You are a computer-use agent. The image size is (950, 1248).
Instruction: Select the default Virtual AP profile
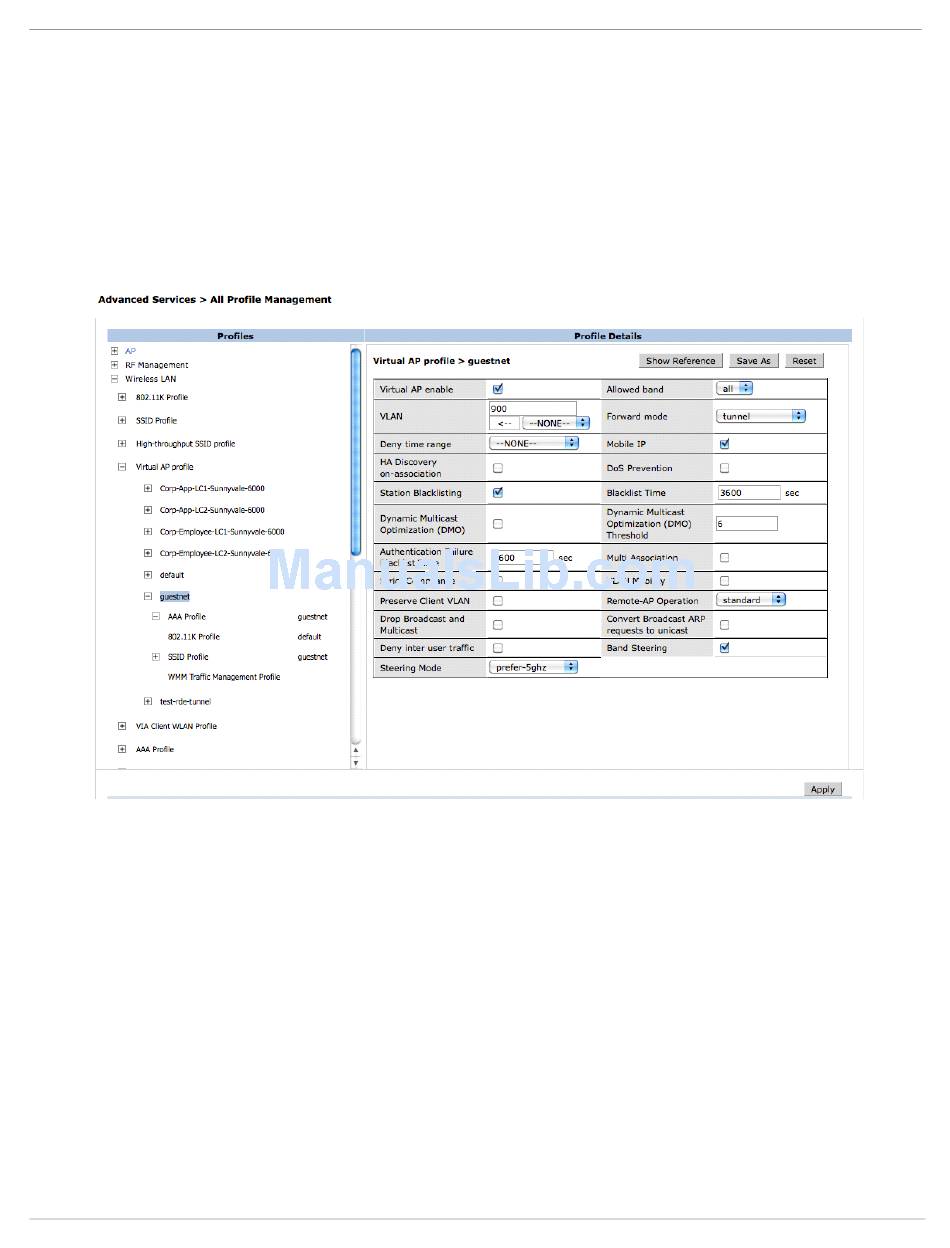pyautogui.click(x=172, y=575)
